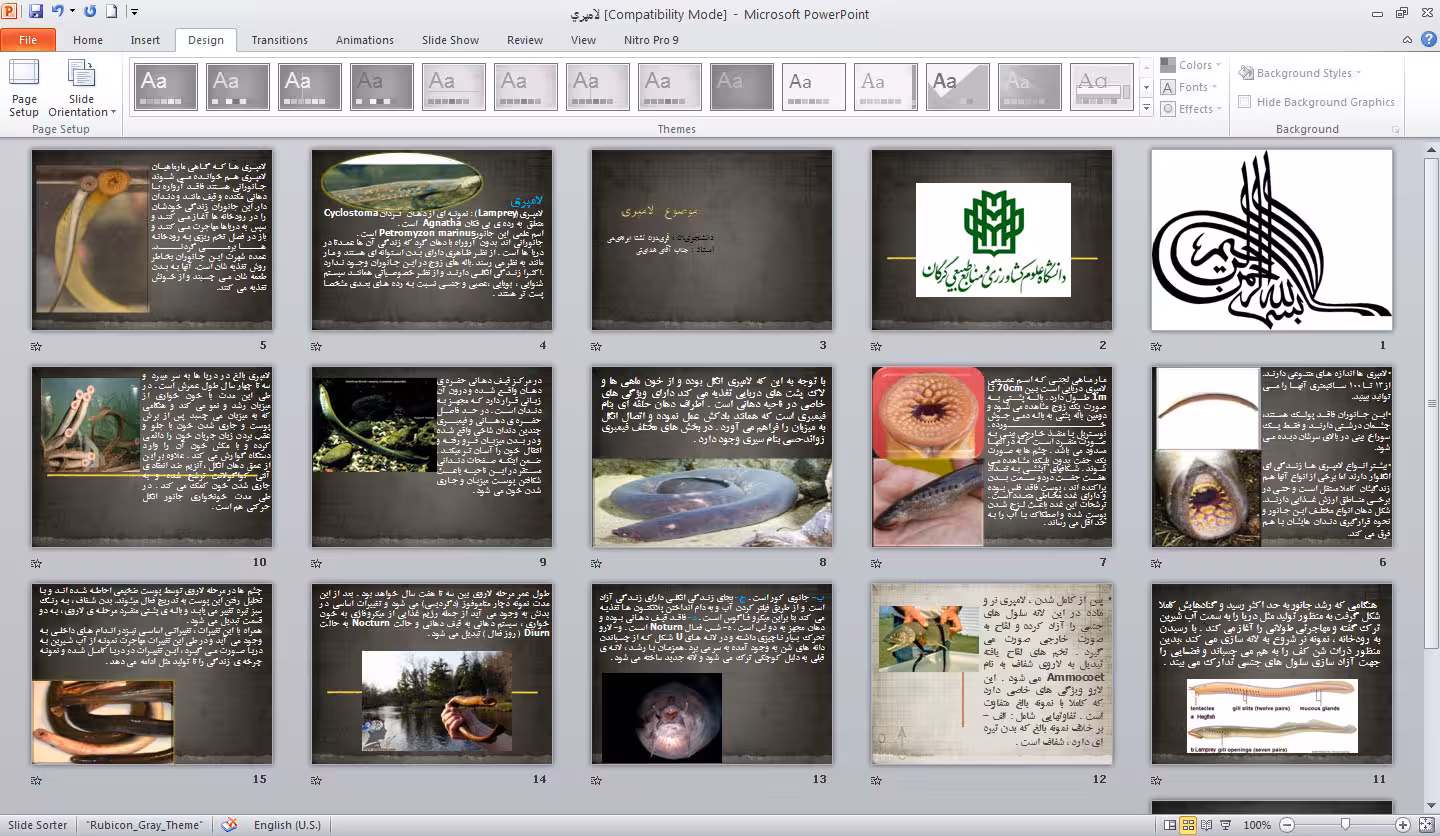Apply the first theme in the Themes gallery
The width and height of the screenshot is (1440, 836).
[166, 87]
